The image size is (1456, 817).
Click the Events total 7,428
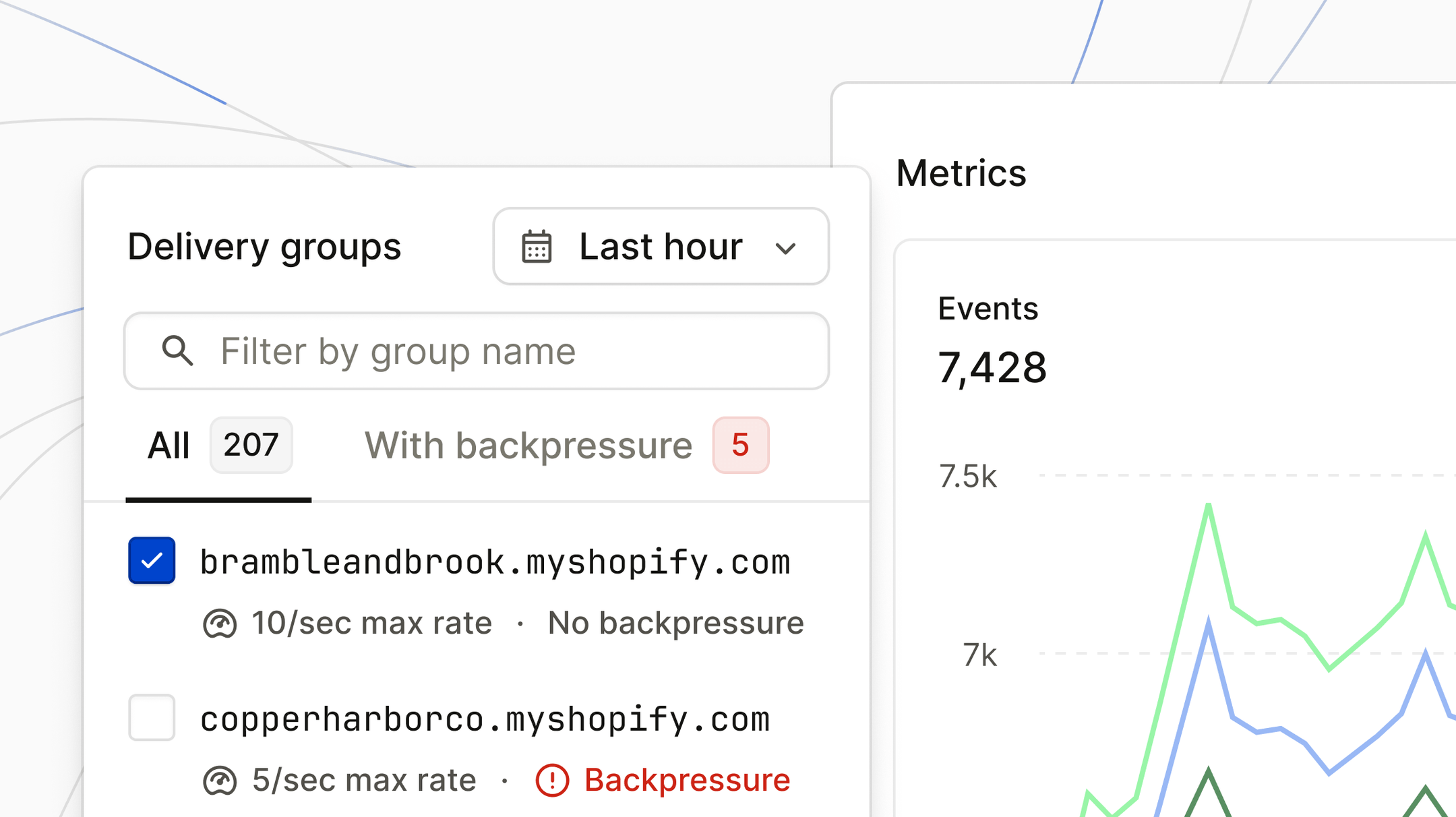(x=992, y=368)
